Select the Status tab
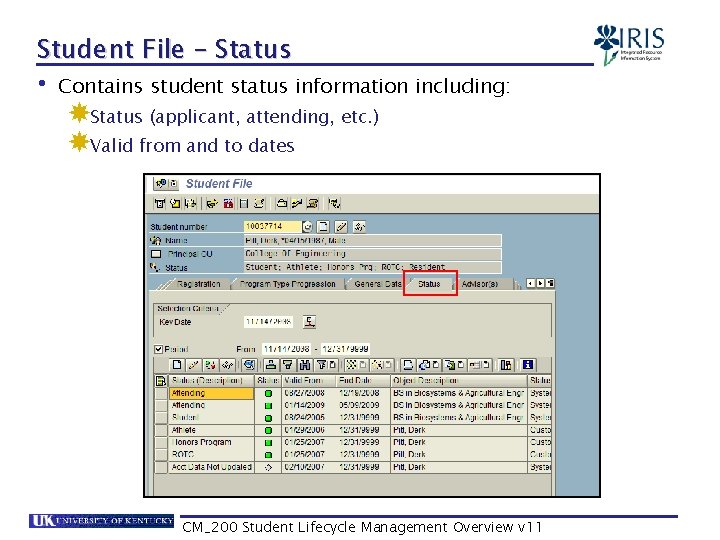The width and height of the screenshot is (720, 540). [429, 284]
